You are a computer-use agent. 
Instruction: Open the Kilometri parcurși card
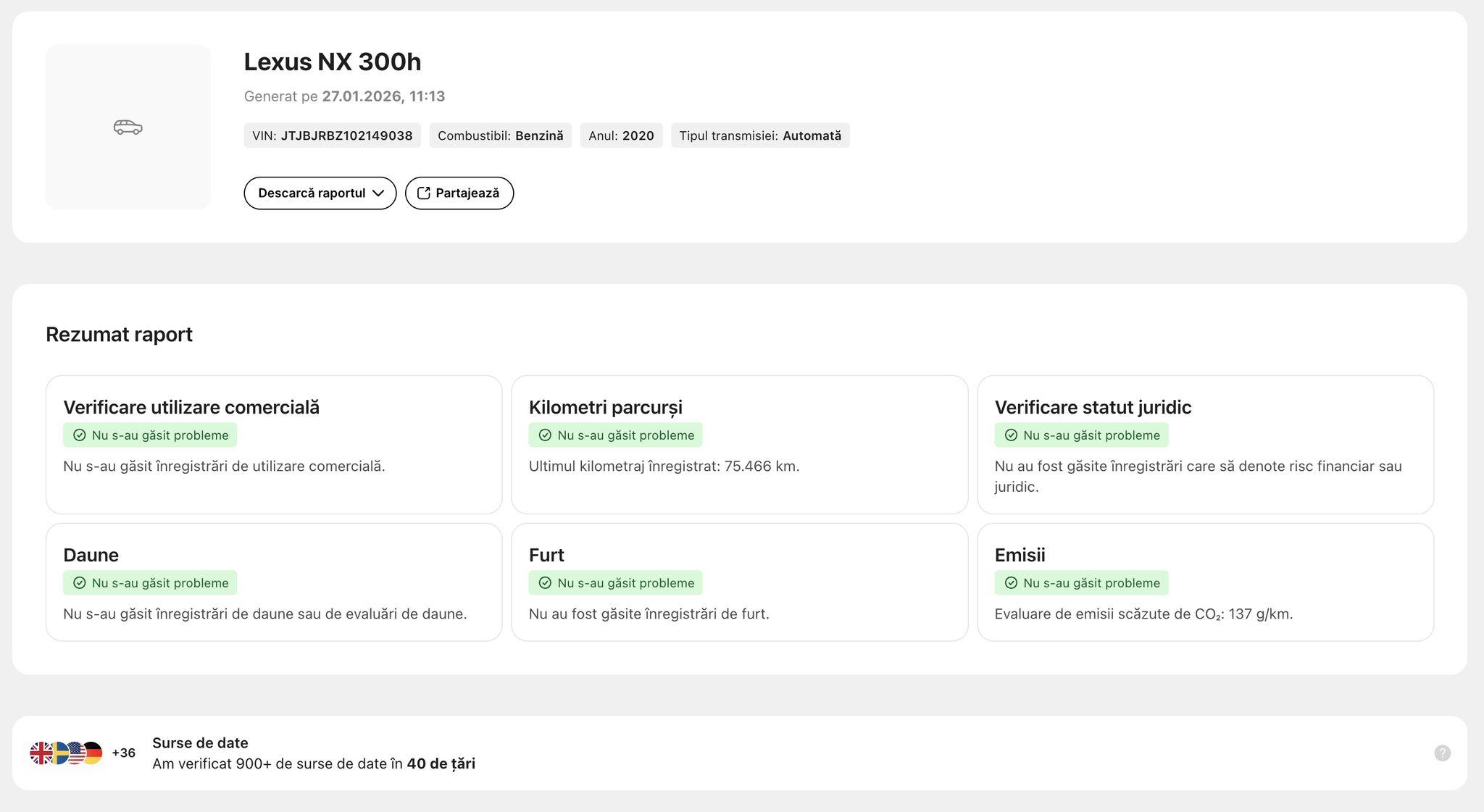tap(739, 444)
